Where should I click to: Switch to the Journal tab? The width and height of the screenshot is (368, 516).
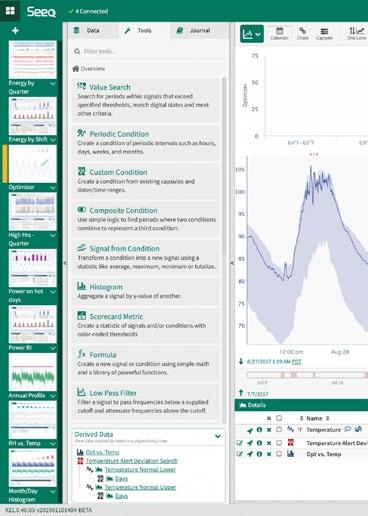199,30
